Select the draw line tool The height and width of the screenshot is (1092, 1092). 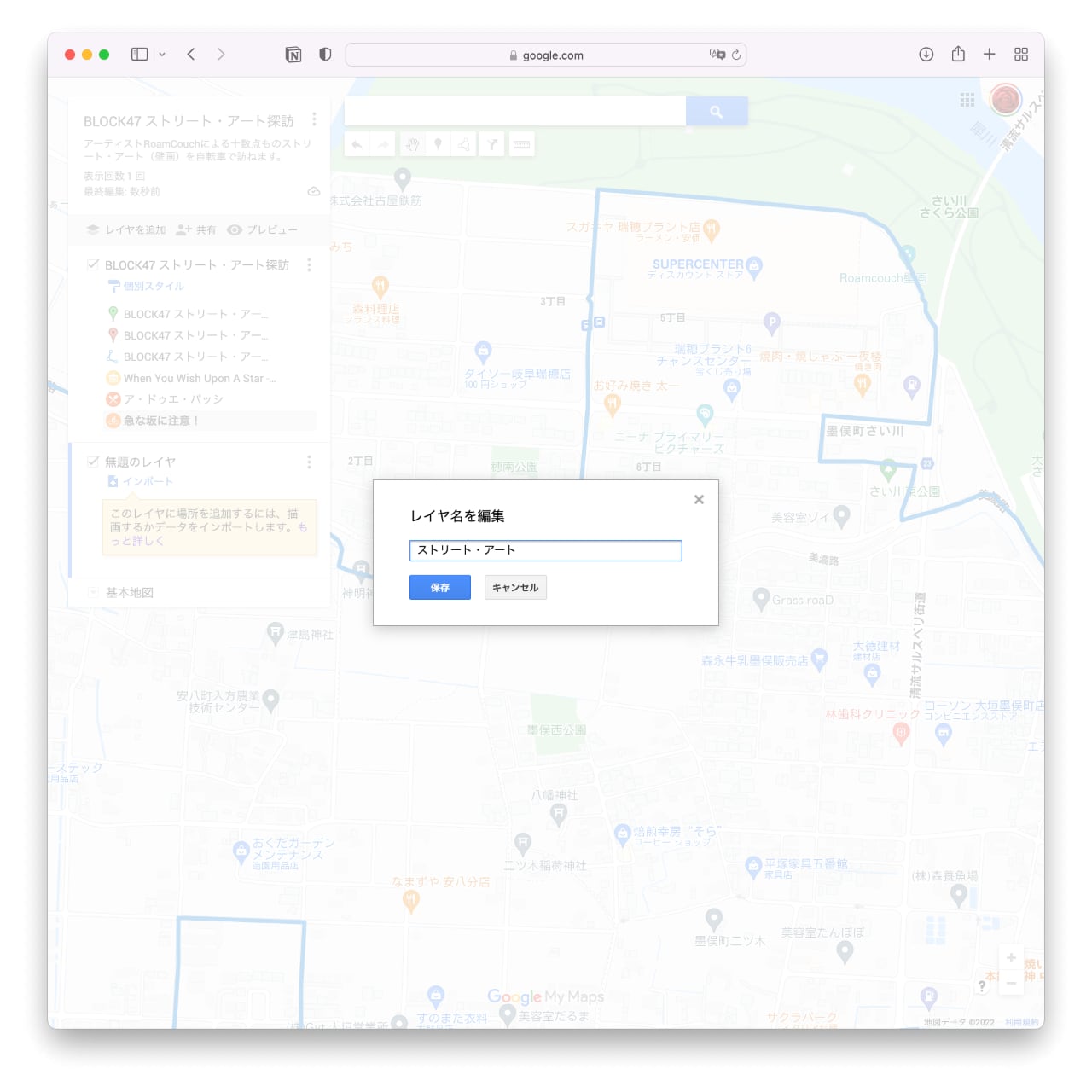(464, 145)
